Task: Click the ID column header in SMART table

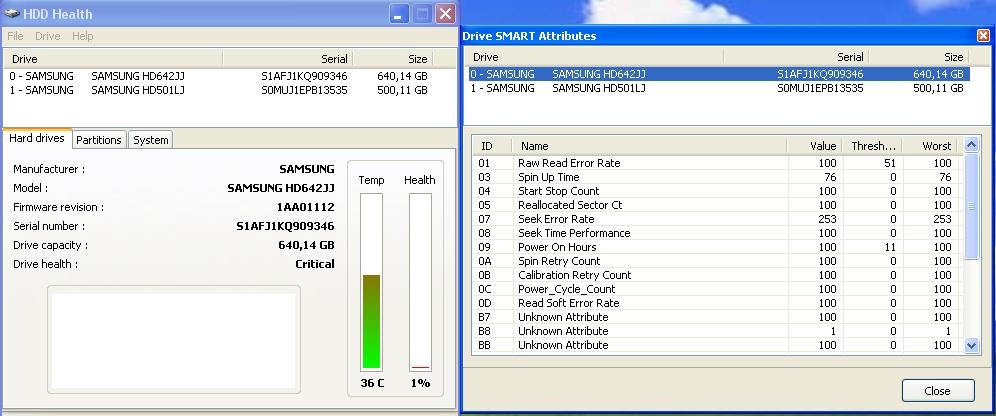Action: coord(492,146)
